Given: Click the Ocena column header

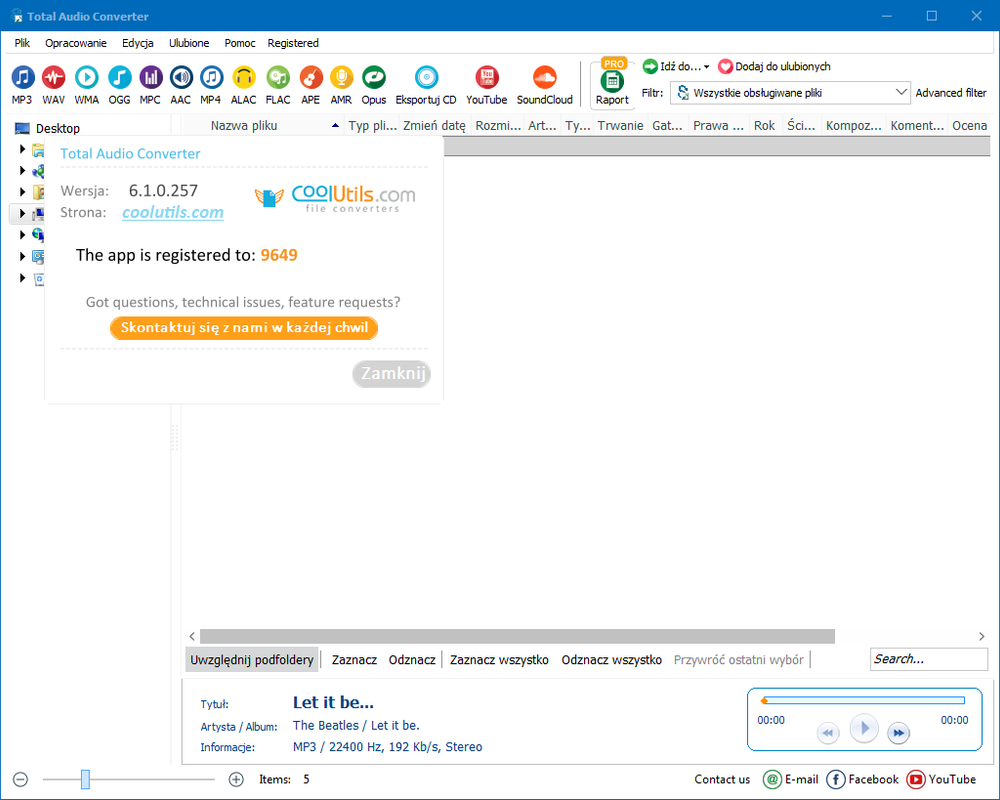Looking at the screenshot, I should pyautogui.click(x=969, y=126).
